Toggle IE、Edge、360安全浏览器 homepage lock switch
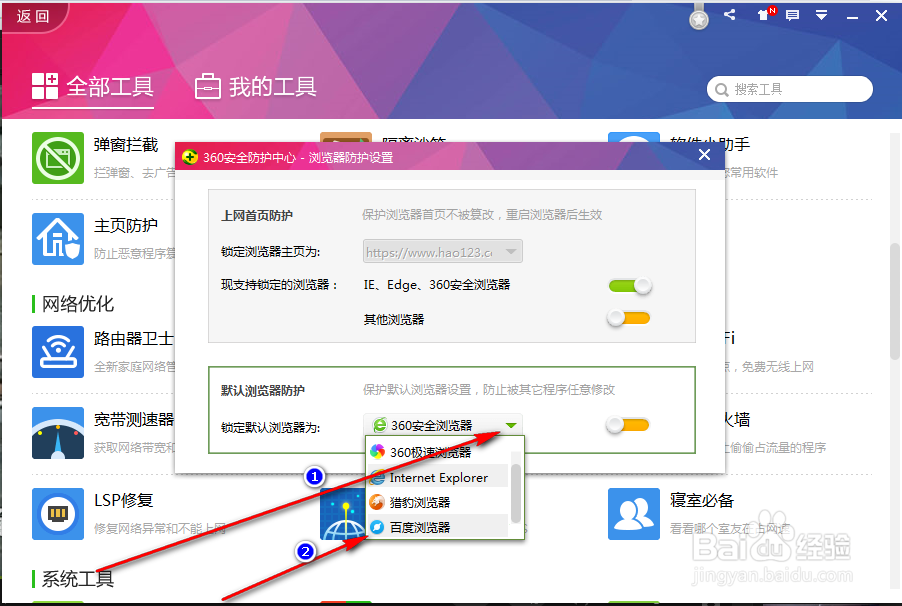 tap(629, 285)
